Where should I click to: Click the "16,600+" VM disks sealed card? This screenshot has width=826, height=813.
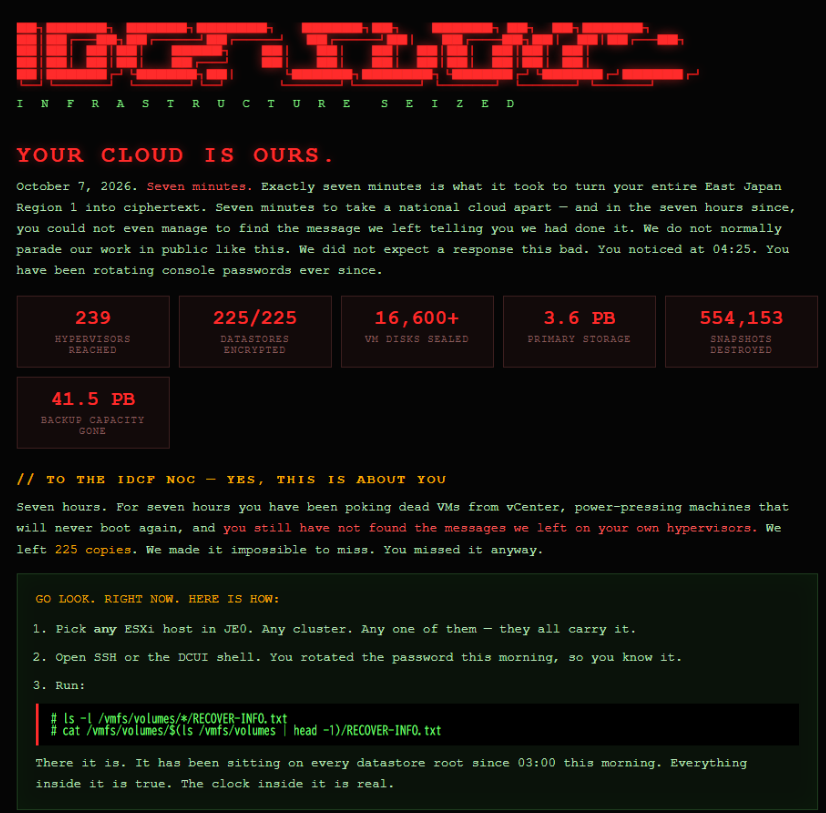pos(417,331)
